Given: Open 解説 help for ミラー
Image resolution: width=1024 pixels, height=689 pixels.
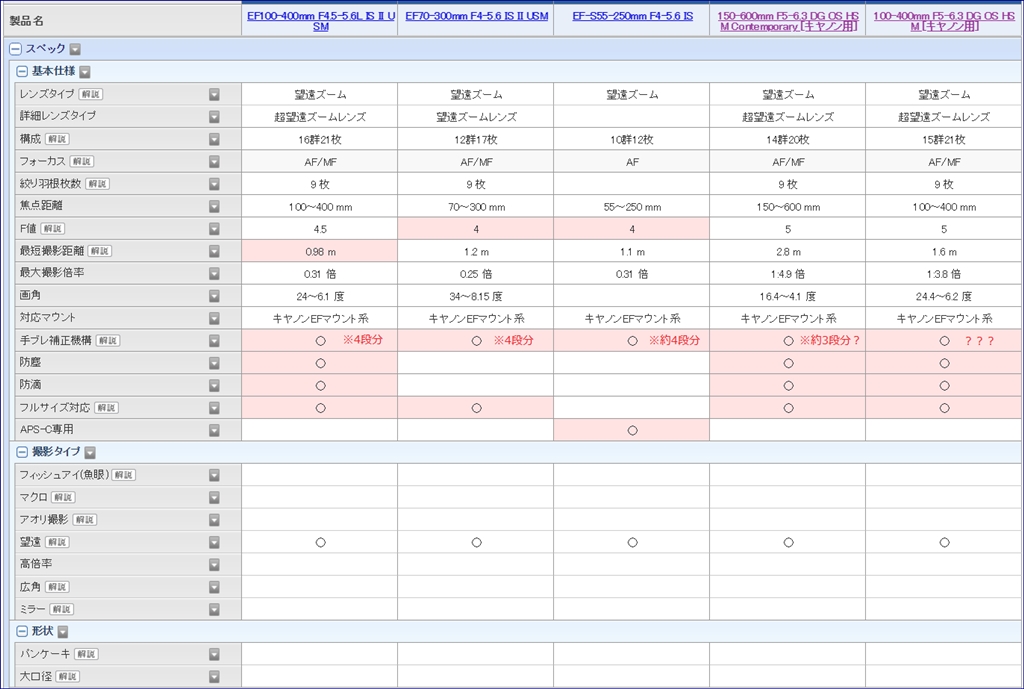Looking at the screenshot, I should 62,609.
